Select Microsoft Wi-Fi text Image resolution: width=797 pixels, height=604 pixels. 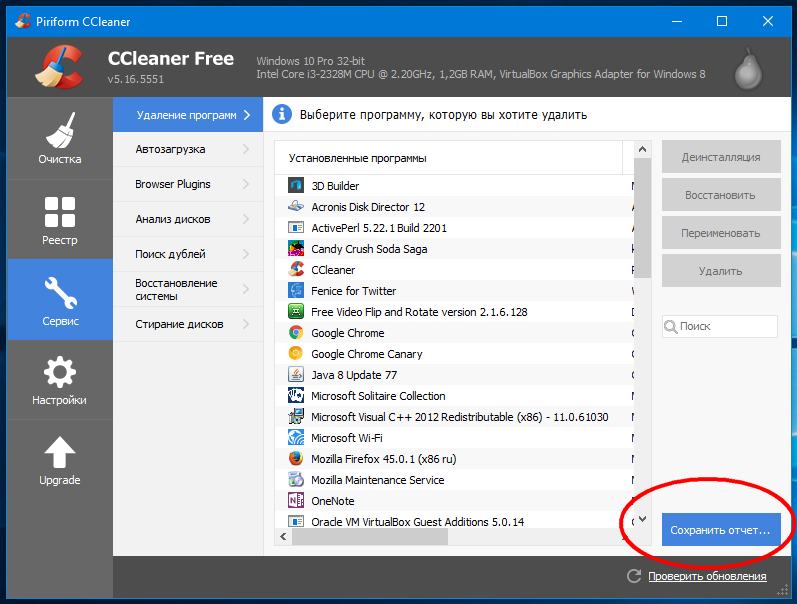(x=347, y=438)
